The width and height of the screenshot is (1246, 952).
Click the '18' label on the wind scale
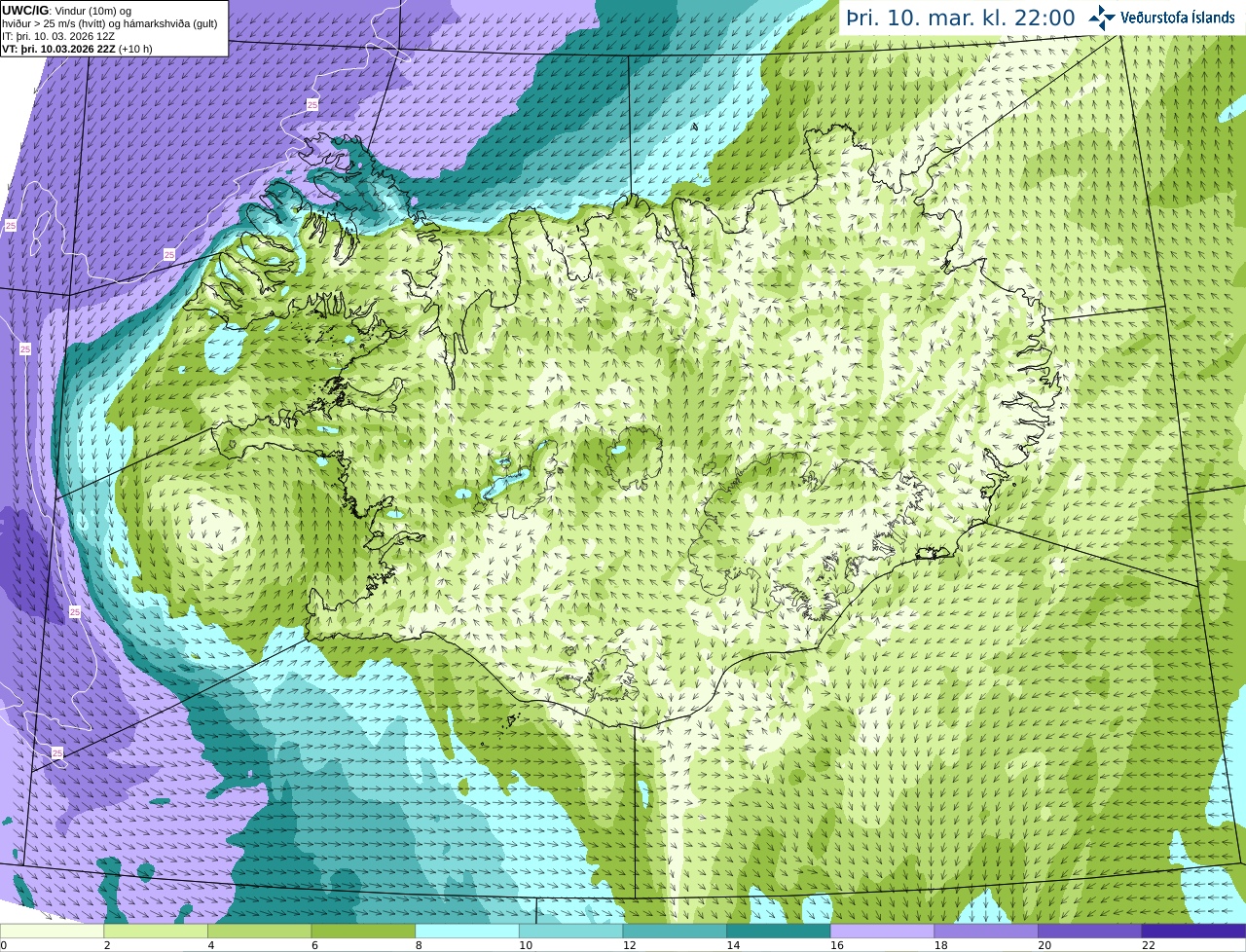tap(940, 945)
